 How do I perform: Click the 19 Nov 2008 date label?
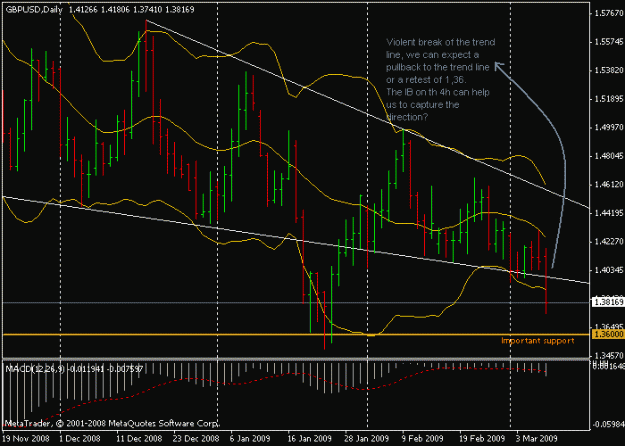(26, 438)
